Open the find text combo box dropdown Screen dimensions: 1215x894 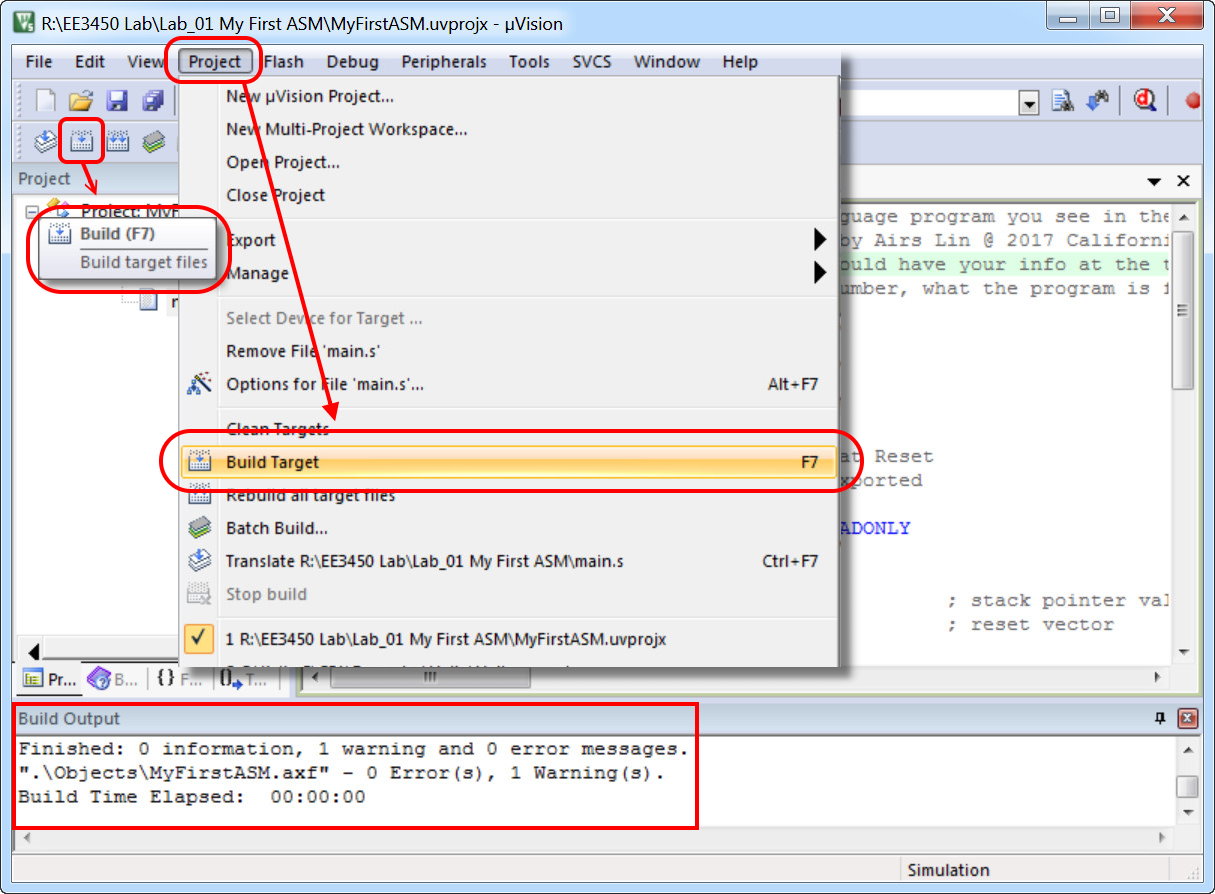click(1029, 102)
